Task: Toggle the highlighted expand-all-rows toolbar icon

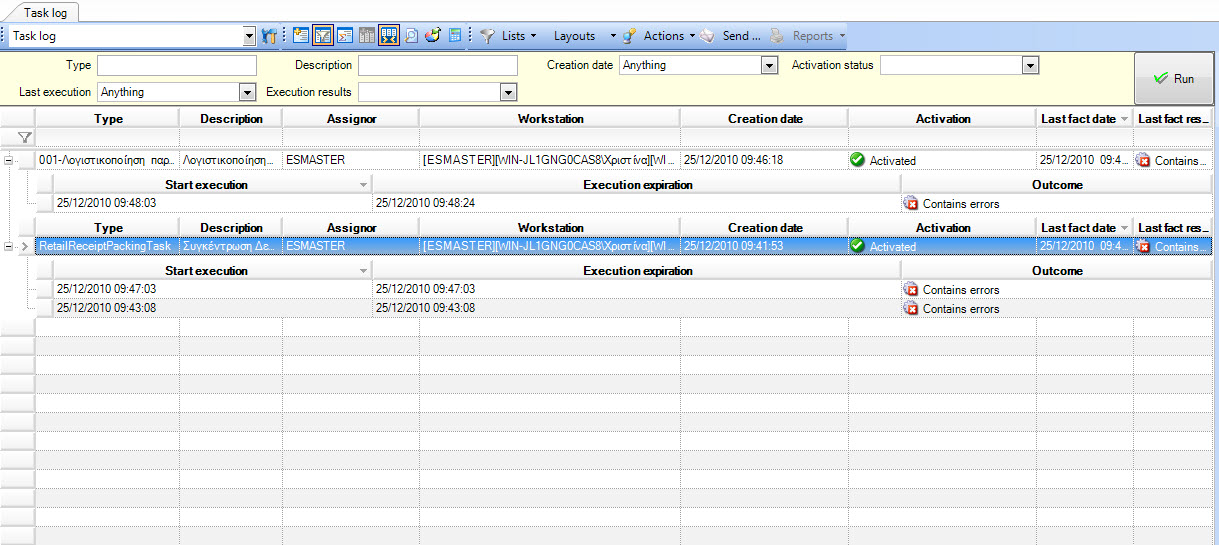Action: coord(389,36)
